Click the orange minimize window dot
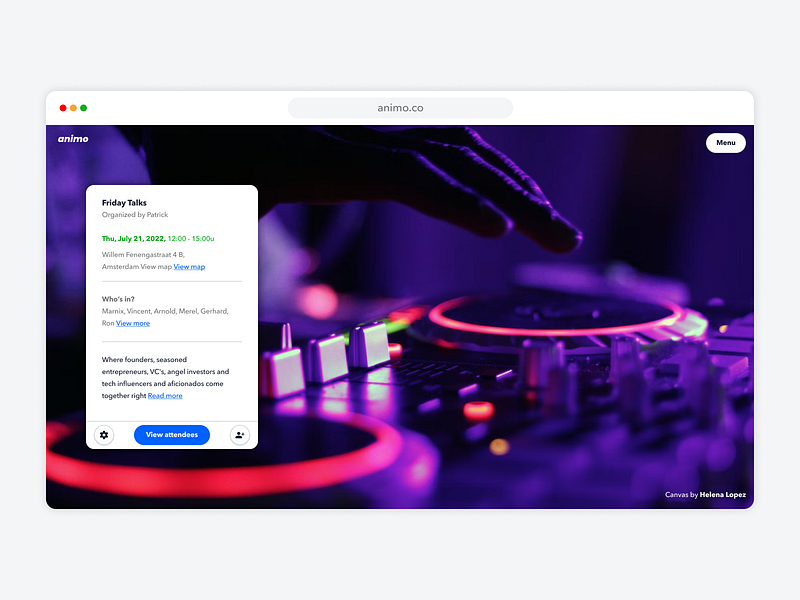Screen dimensions: 800x600 coord(73,108)
